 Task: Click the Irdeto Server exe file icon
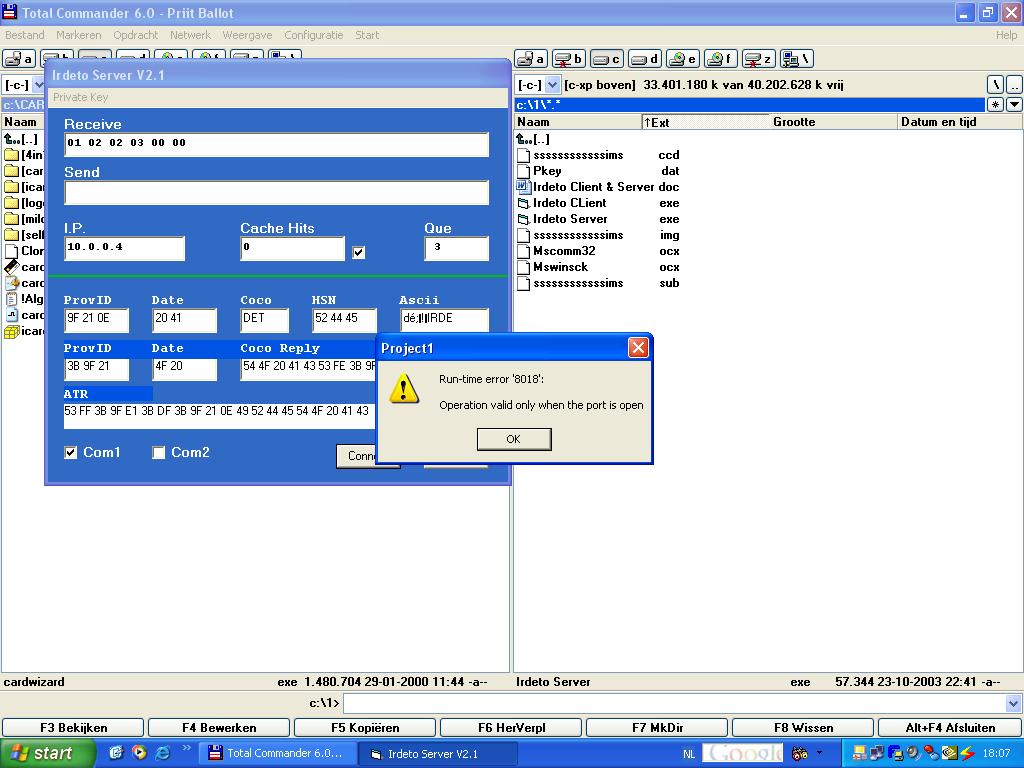[x=523, y=219]
